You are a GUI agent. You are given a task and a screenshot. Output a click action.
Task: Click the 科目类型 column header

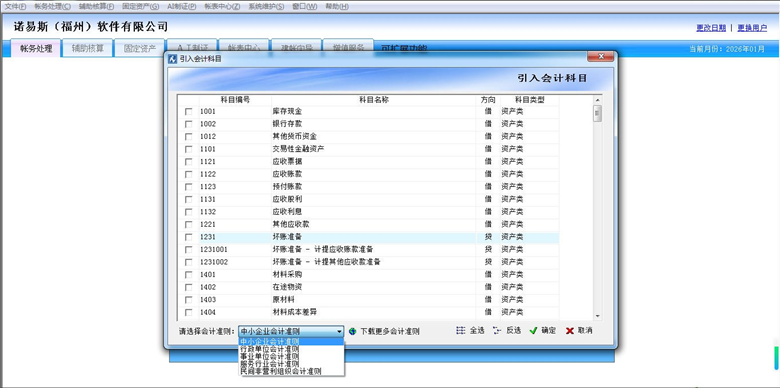530,100
